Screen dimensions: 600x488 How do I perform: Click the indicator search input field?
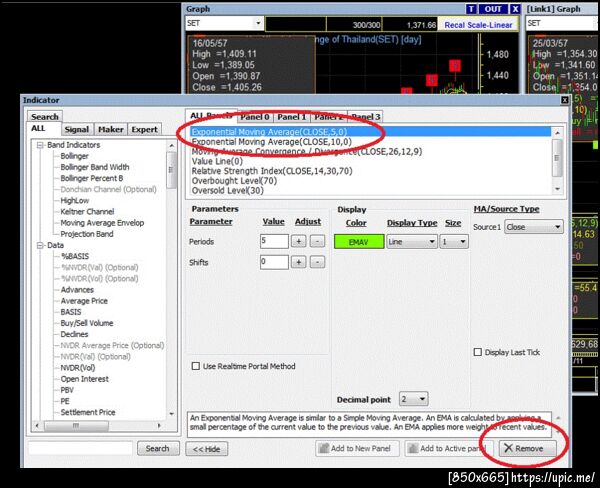[x=80, y=448]
